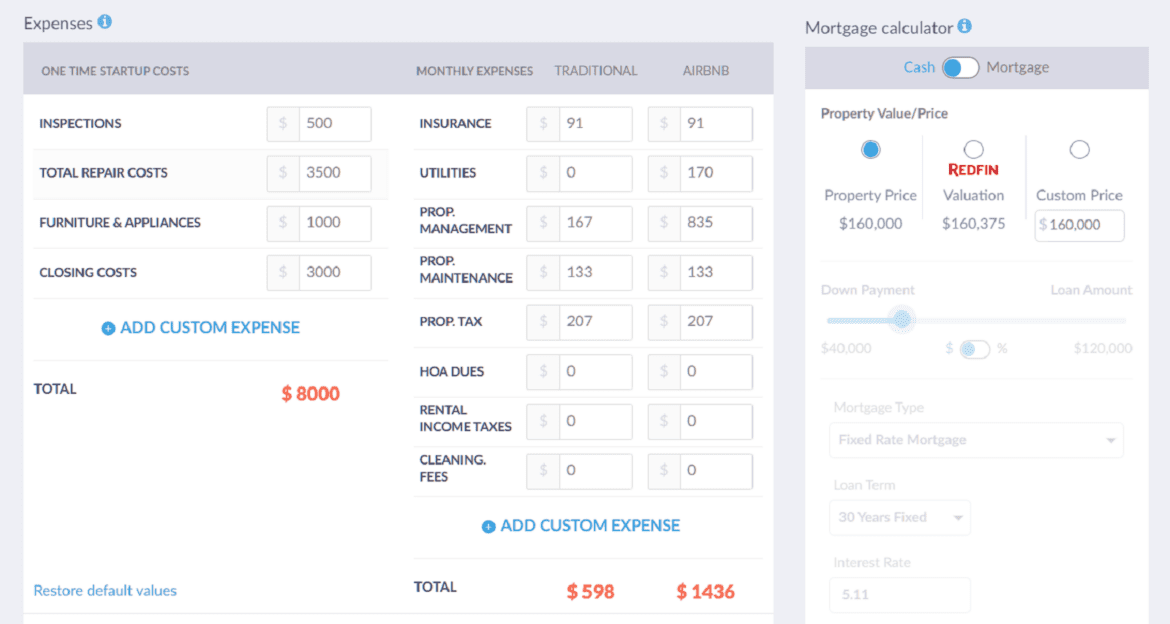The image size is (1170, 624).
Task: Click the Redfin logo
Action: [x=973, y=170]
